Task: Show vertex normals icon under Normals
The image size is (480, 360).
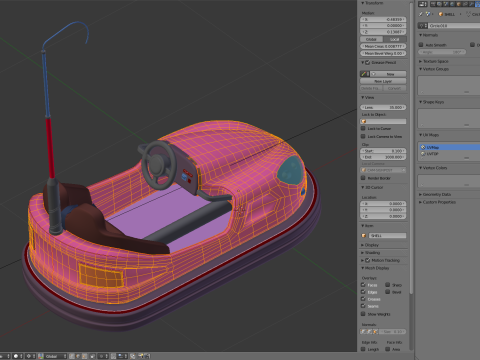Action: [363, 332]
